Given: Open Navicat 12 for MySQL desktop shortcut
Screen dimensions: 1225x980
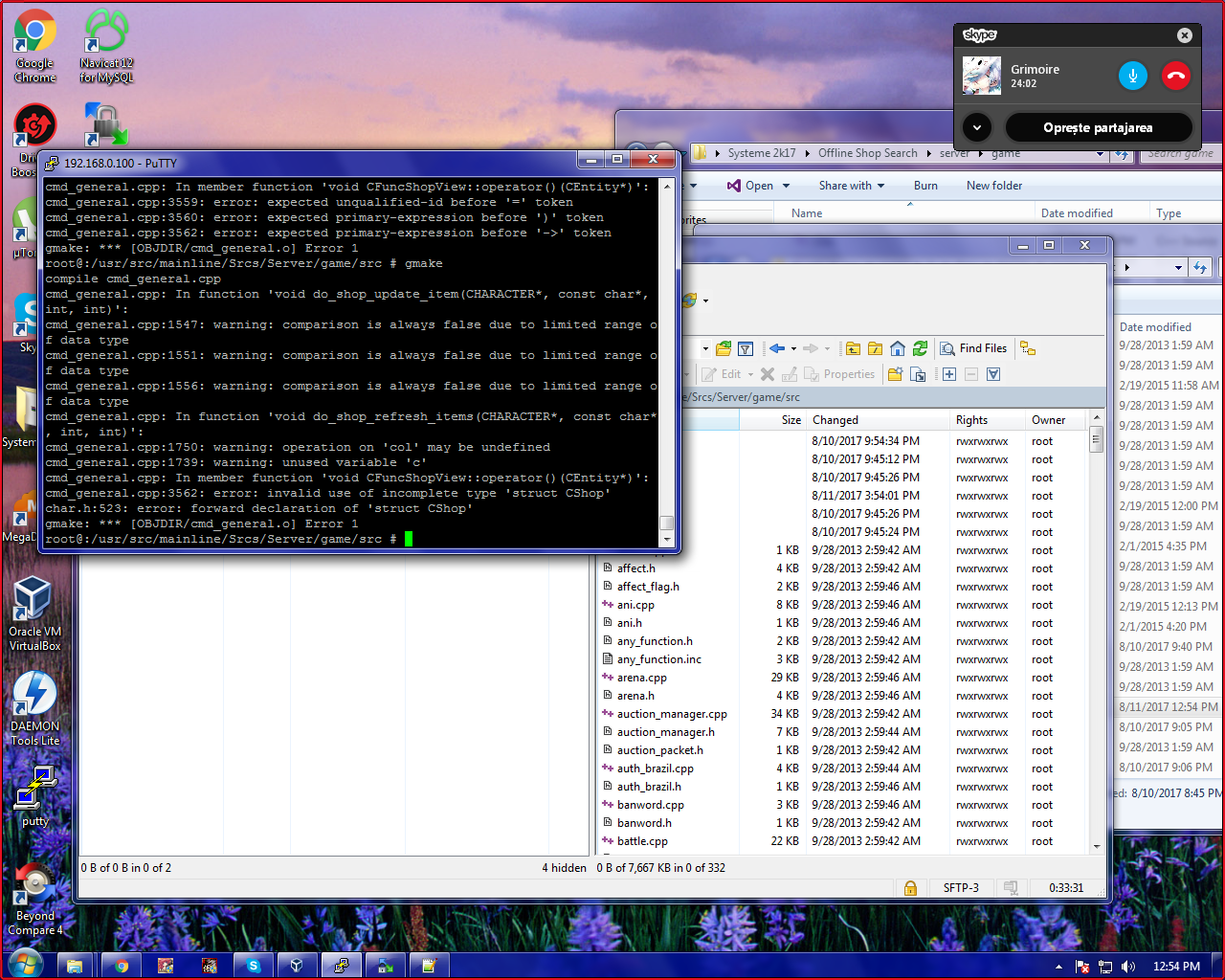Looking at the screenshot, I should pos(106,46).
